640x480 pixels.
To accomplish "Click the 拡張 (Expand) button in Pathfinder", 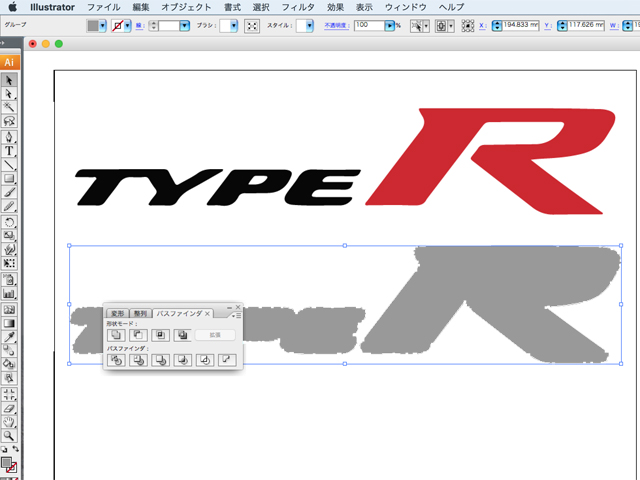I will [215, 335].
